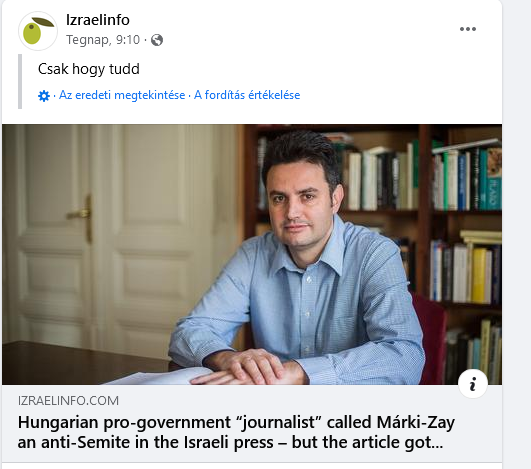Click the blue gear translation settings icon
531x469 pixels.
(44, 96)
